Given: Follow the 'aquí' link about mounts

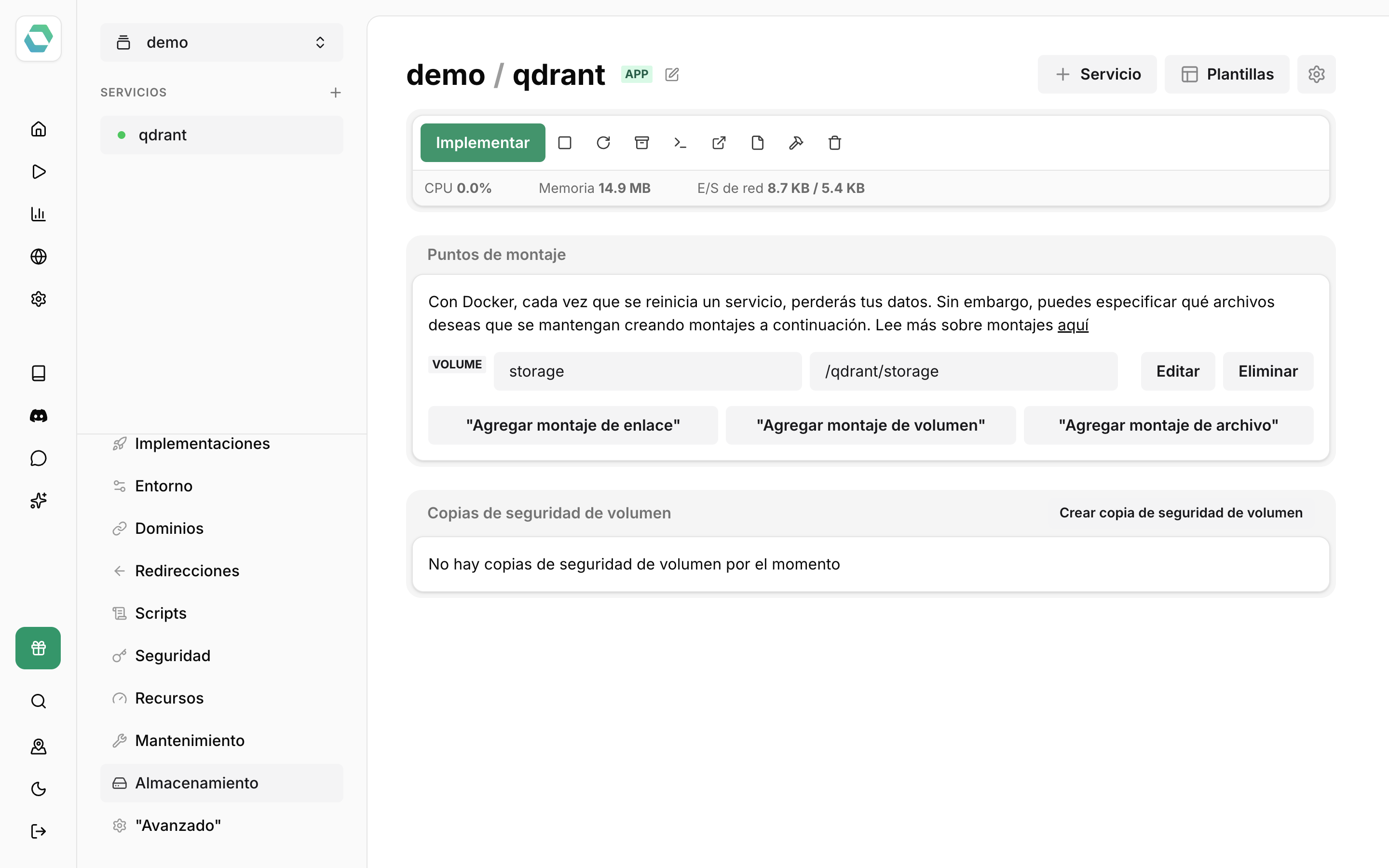Looking at the screenshot, I should click(1073, 325).
